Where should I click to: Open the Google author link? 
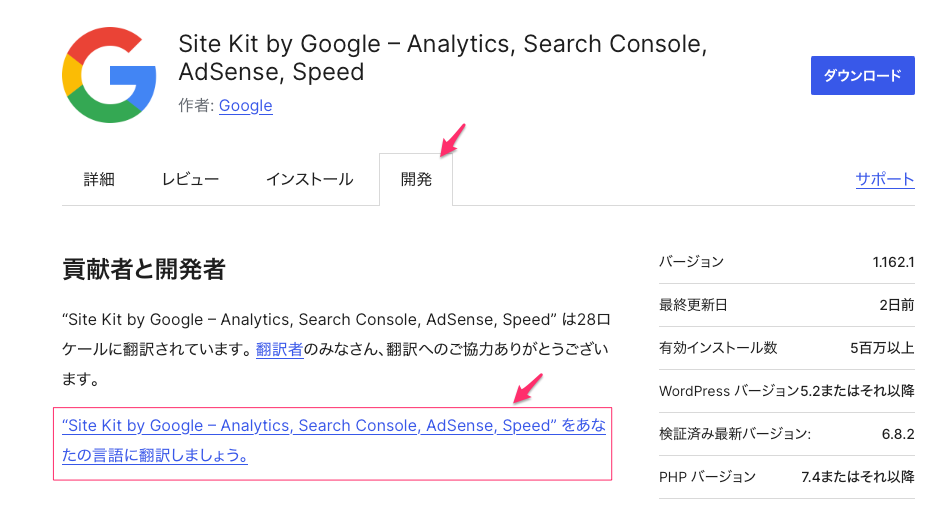coord(246,105)
